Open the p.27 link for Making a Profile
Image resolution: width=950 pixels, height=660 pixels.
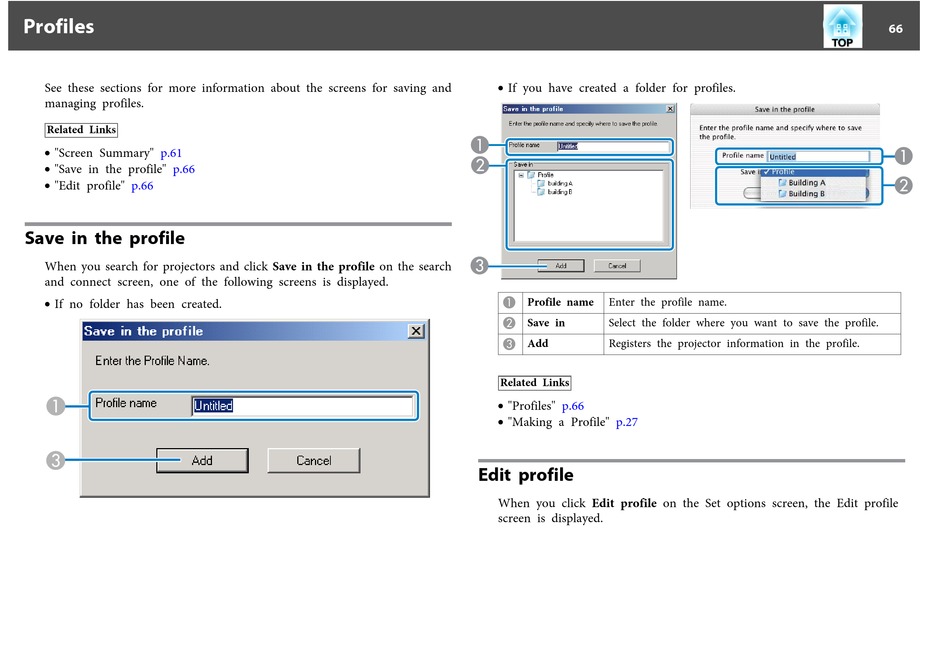click(x=626, y=422)
